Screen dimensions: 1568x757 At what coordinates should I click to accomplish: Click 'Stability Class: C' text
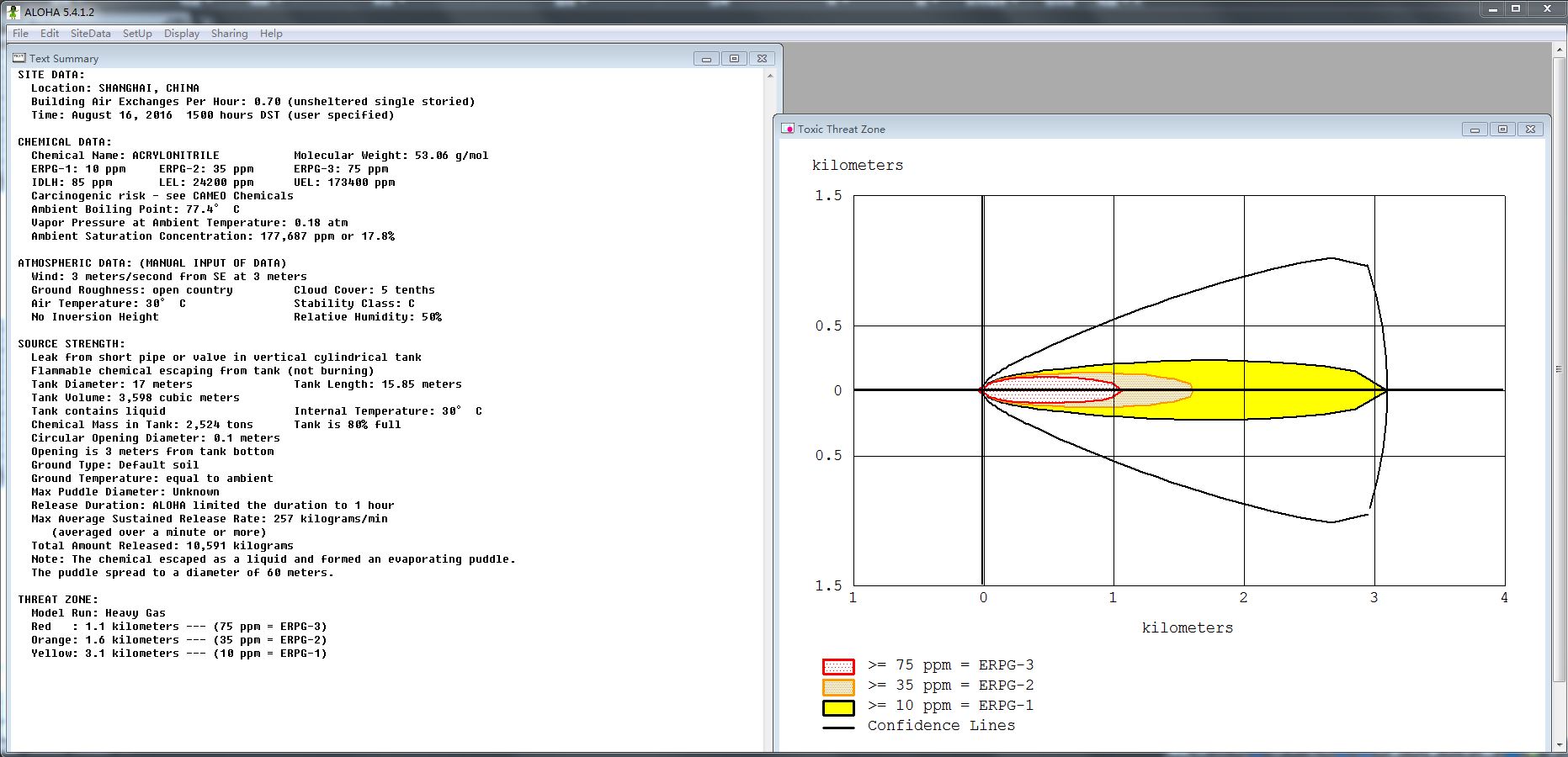354,304
